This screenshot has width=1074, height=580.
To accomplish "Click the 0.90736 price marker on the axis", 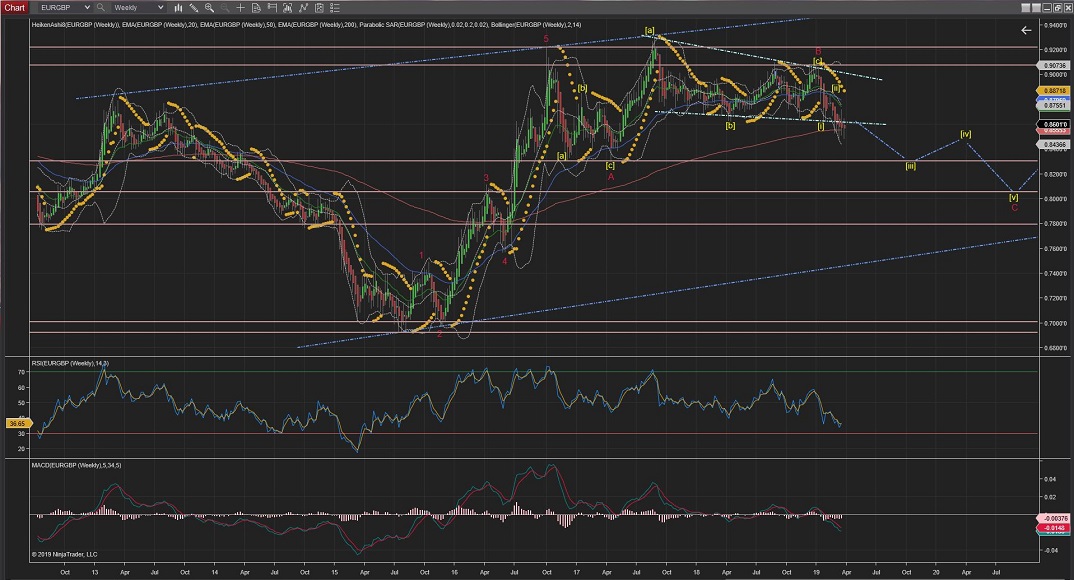I will pos(1055,66).
